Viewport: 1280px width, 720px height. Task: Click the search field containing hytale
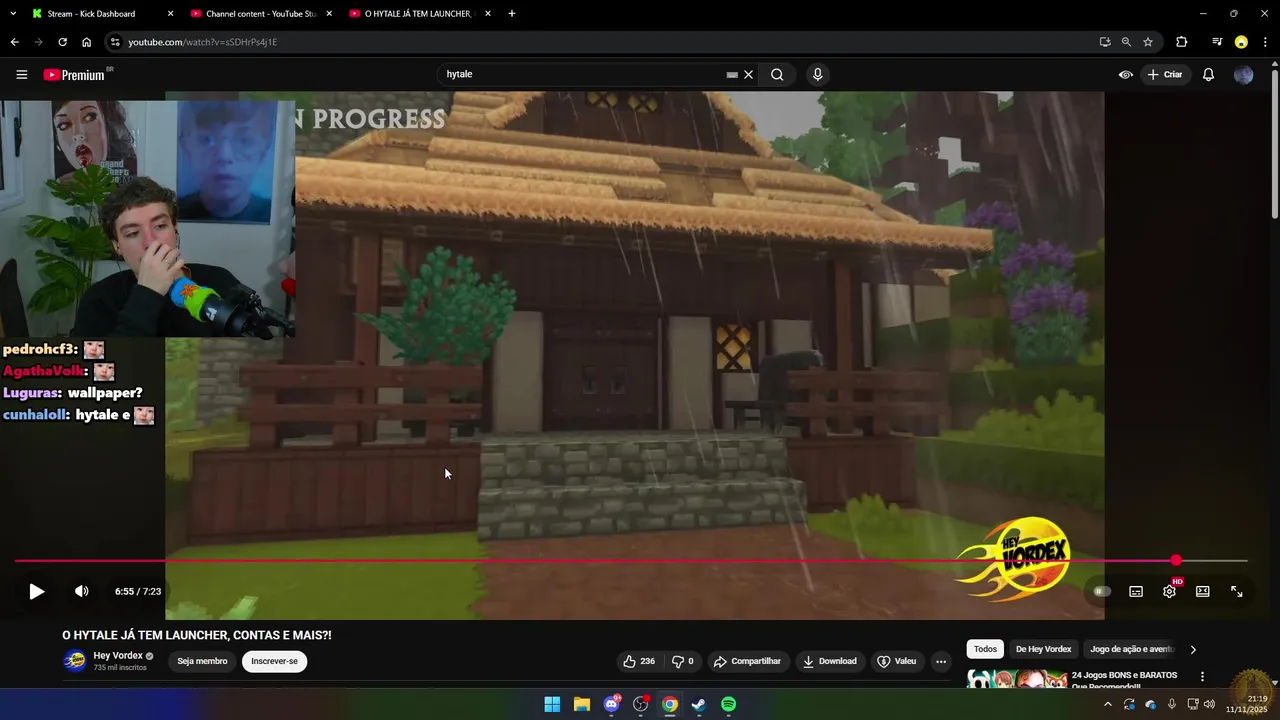click(585, 74)
